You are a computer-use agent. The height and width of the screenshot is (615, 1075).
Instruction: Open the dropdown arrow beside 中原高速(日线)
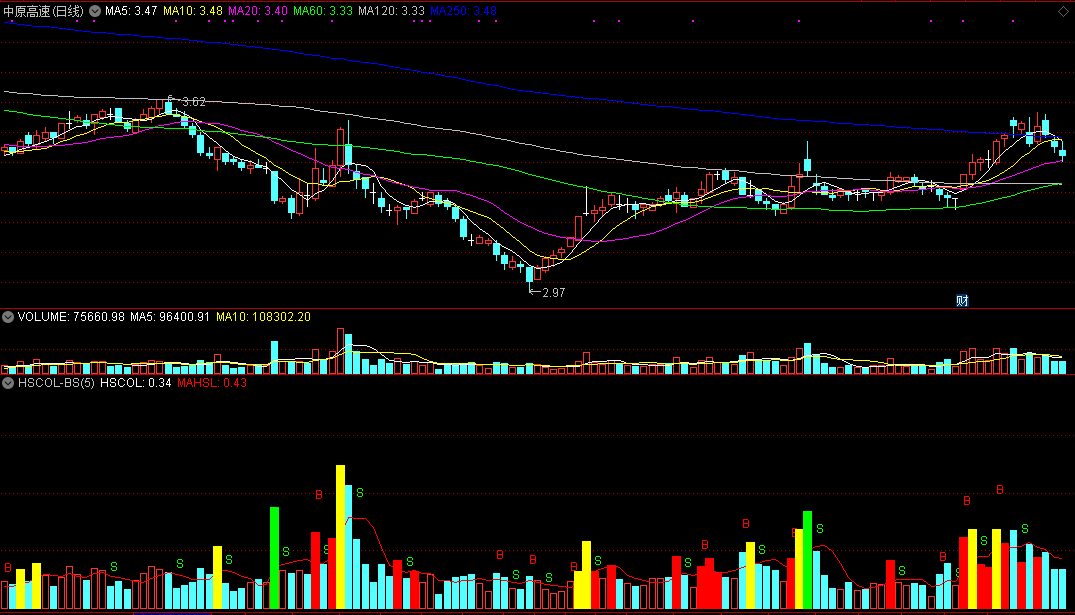pyautogui.click(x=95, y=11)
